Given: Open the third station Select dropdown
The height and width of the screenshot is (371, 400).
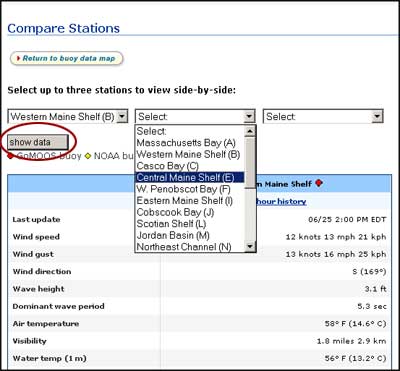Looking at the screenshot, I should pyautogui.click(x=323, y=116).
